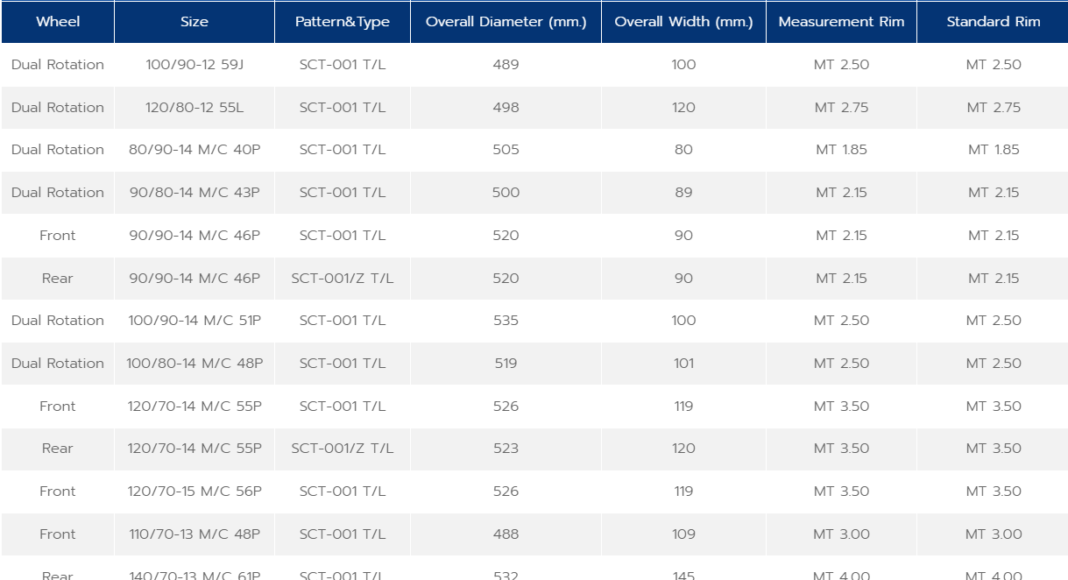
Task: Click the overall width value 89
Action: coord(683,193)
